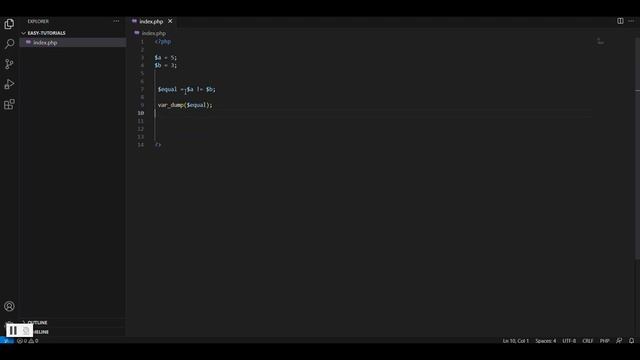Change file encoding via UTF-8
This screenshot has height=360, width=640.
point(569,341)
